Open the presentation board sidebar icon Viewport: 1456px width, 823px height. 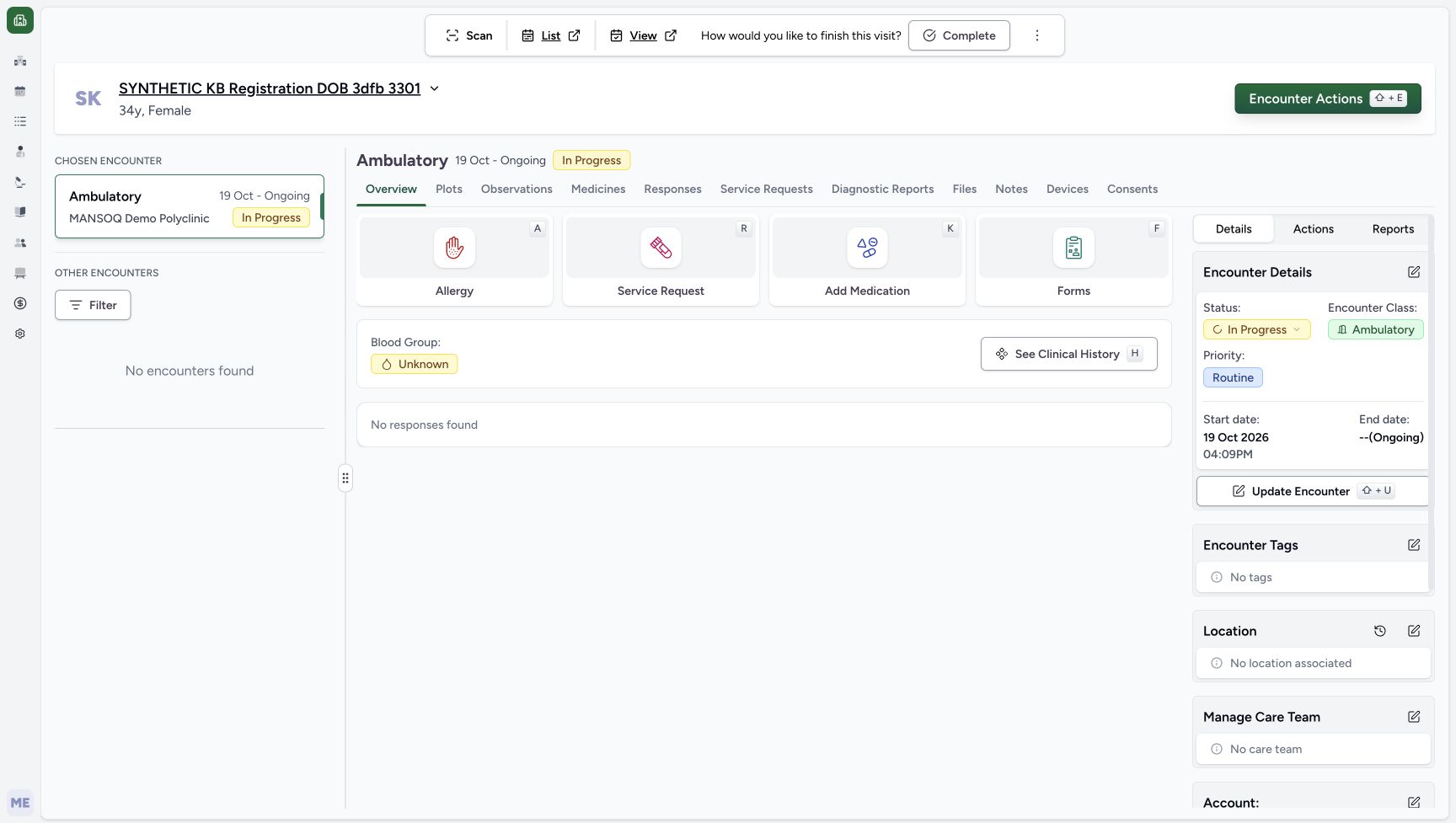click(20, 273)
